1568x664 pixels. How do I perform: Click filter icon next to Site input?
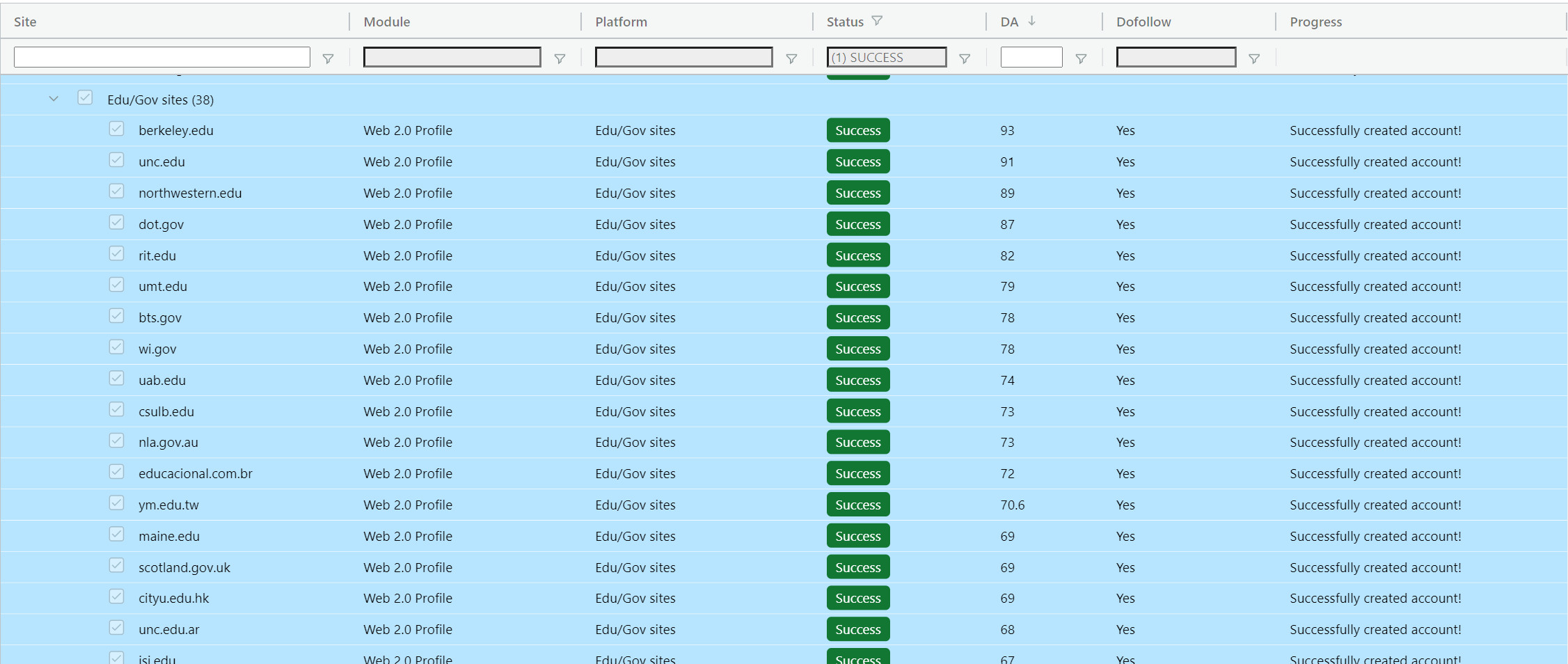tap(328, 58)
